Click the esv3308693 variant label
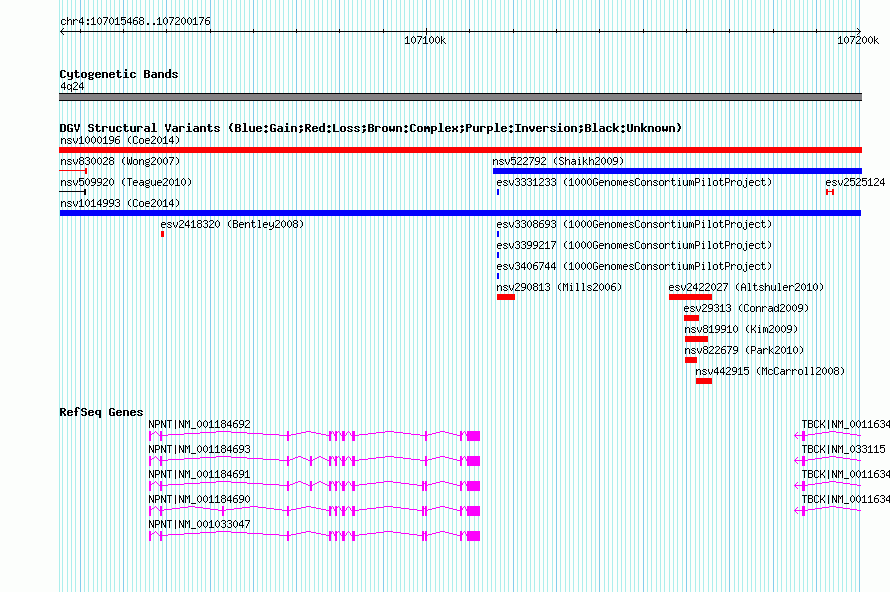Image resolution: width=890 pixels, height=592 pixels. pos(634,224)
